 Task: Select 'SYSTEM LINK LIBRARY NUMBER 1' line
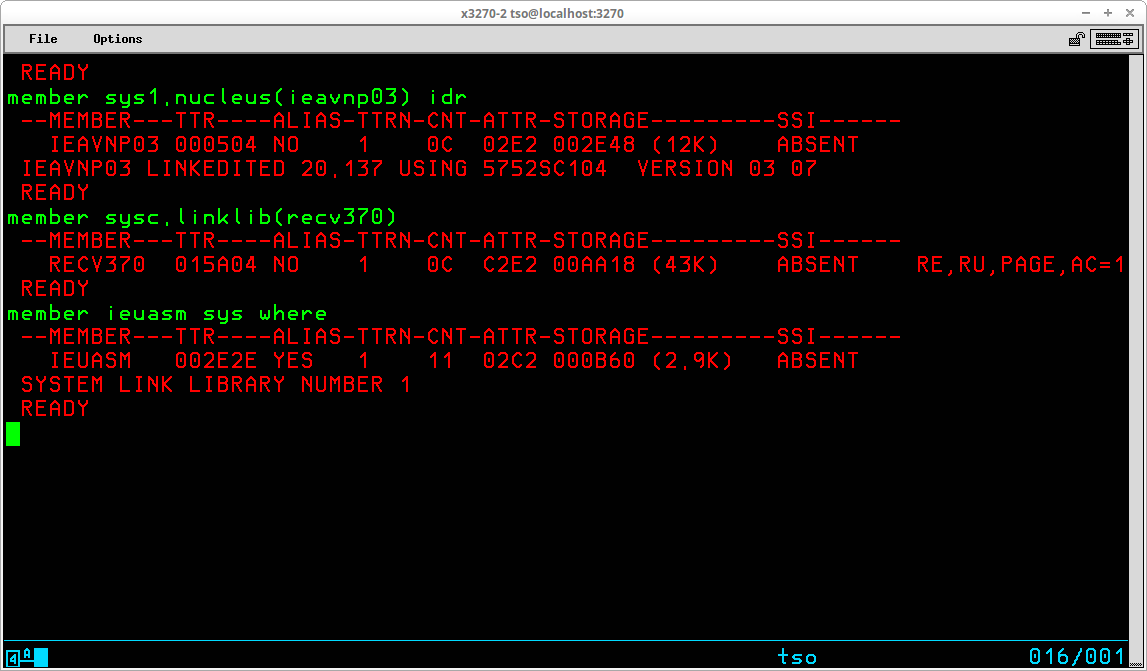pos(216,385)
